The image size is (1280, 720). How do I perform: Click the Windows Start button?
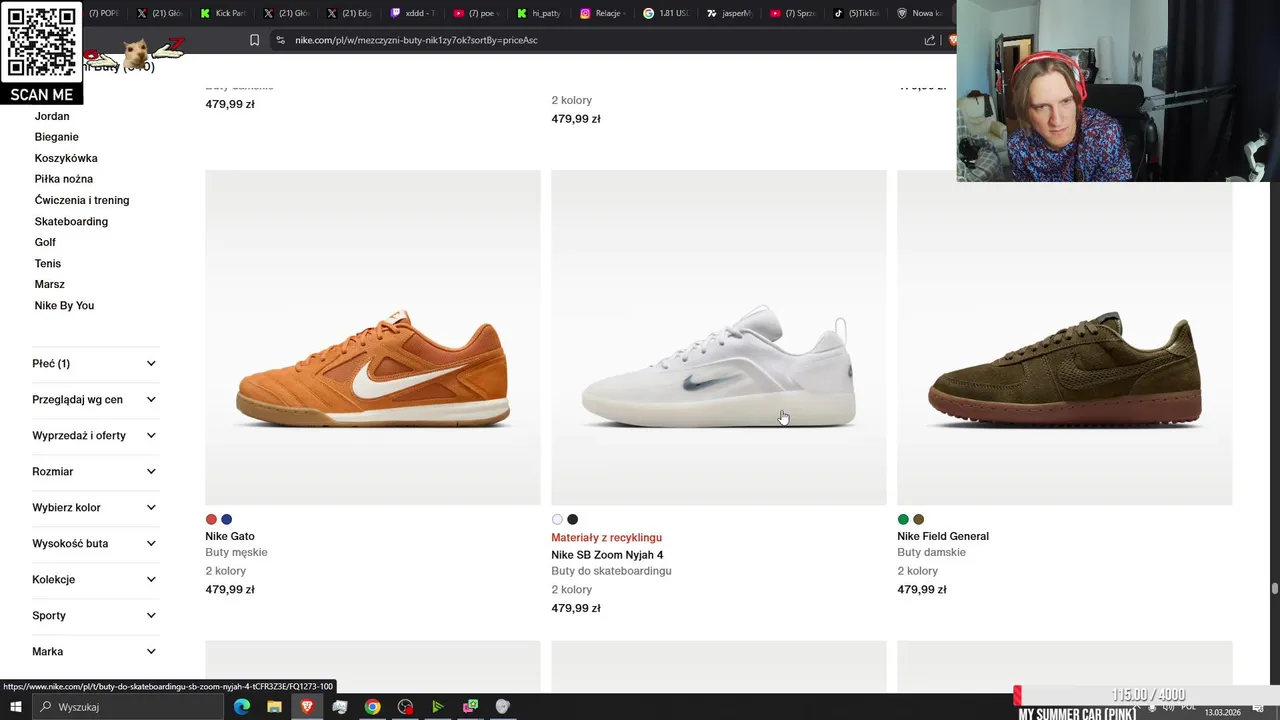[16, 707]
